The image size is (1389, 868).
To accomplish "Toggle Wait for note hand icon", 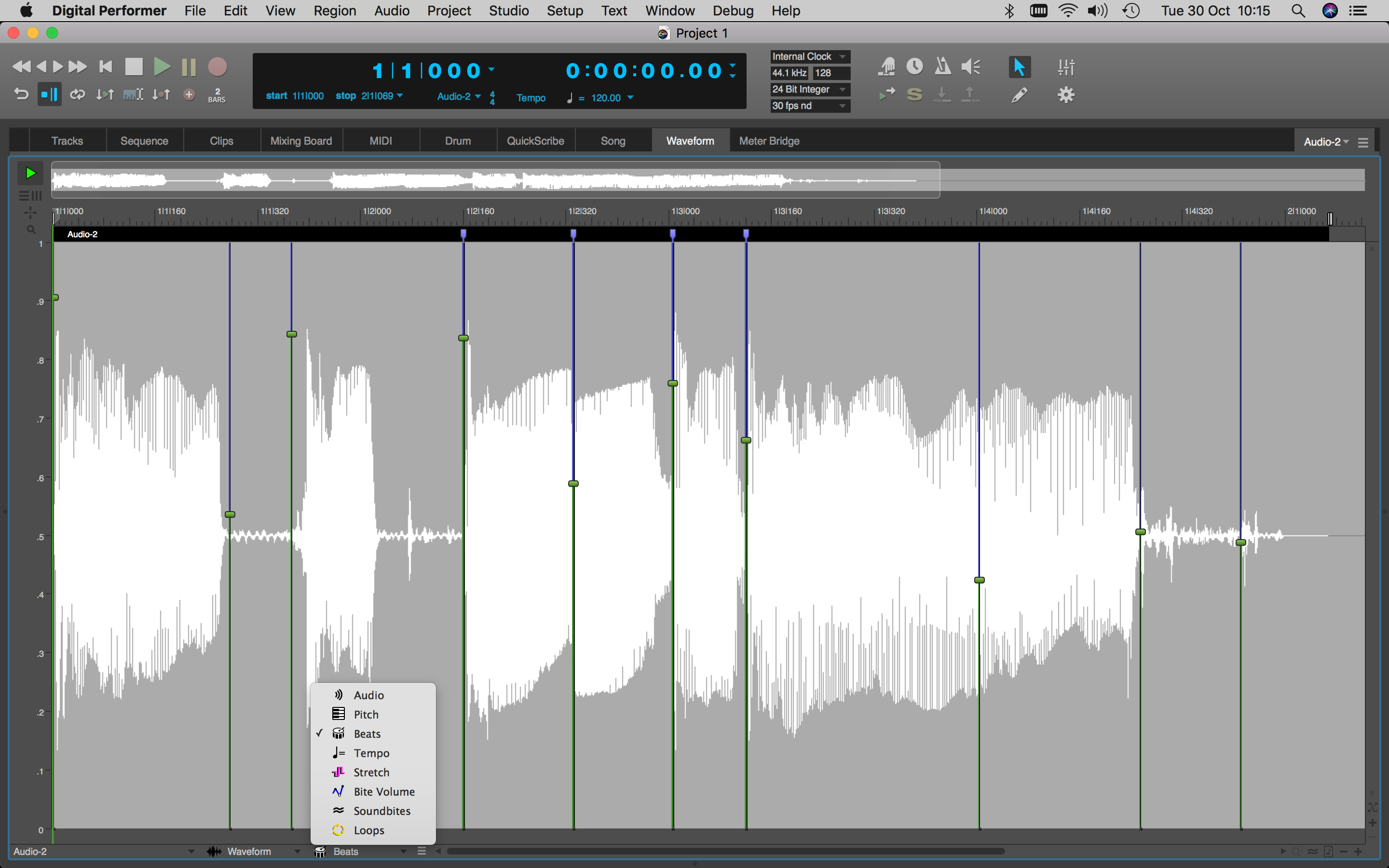I will click(x=887, y=67).
